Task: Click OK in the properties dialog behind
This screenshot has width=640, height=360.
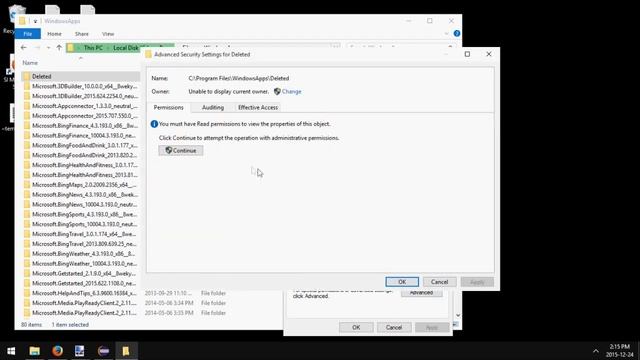Action: [356, 327]
